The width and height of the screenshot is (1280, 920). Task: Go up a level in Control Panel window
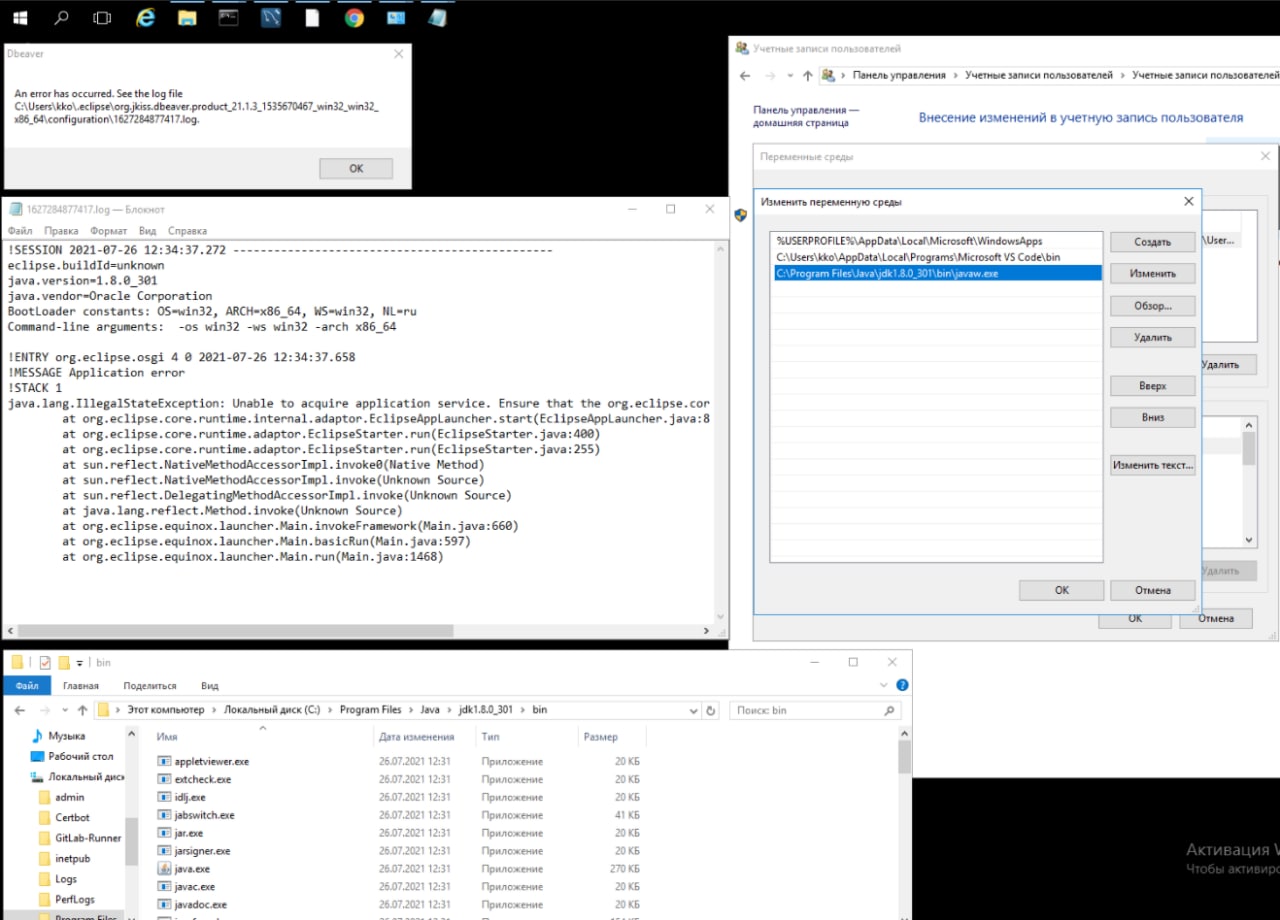808,76
